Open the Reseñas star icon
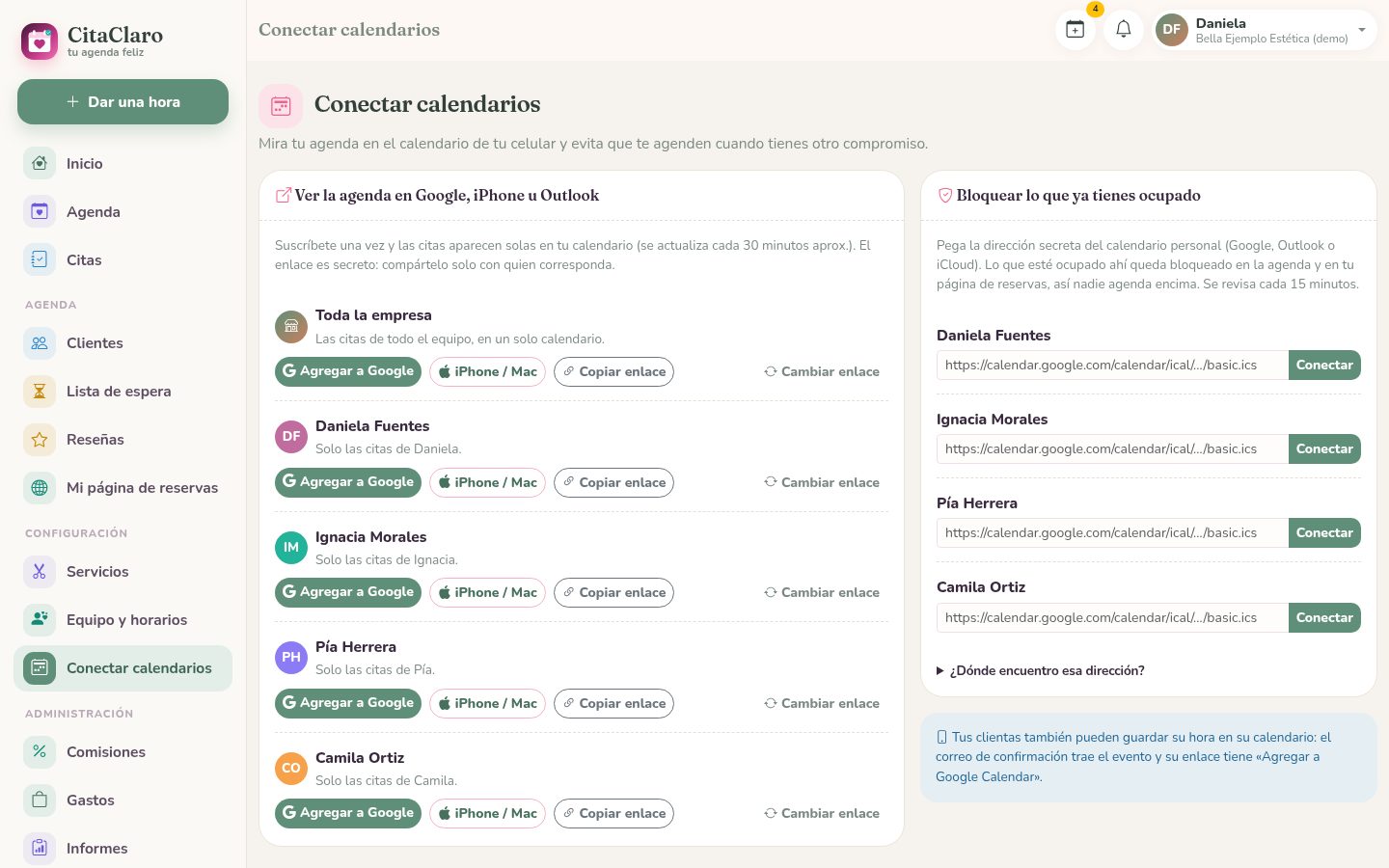This screenshot has height=868, width=1389. [x=40, y=439]
